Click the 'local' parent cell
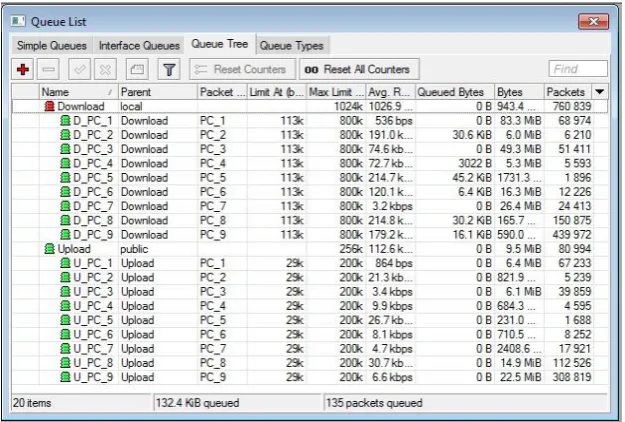This screenshot has height=422, width=625. [x=131, y=106]
